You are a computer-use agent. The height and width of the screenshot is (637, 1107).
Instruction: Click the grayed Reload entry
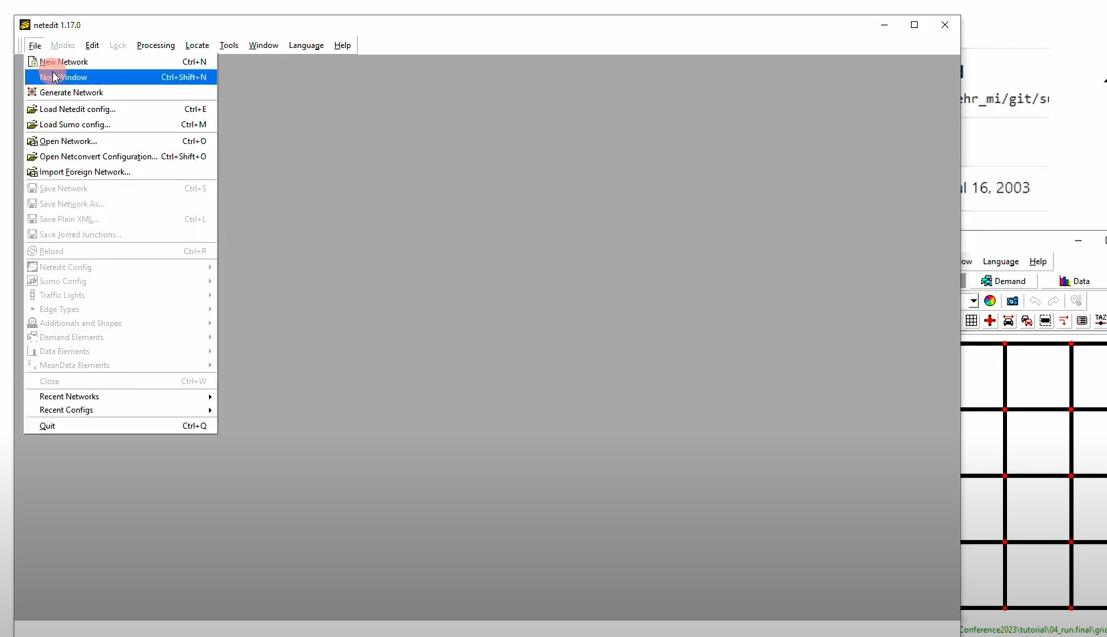click(121, 251)
